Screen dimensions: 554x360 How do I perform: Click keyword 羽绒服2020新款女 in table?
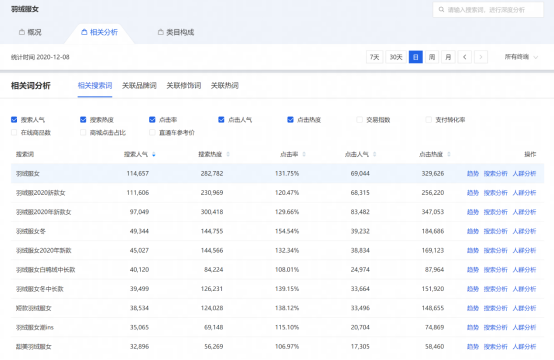(x=41, y=193)
